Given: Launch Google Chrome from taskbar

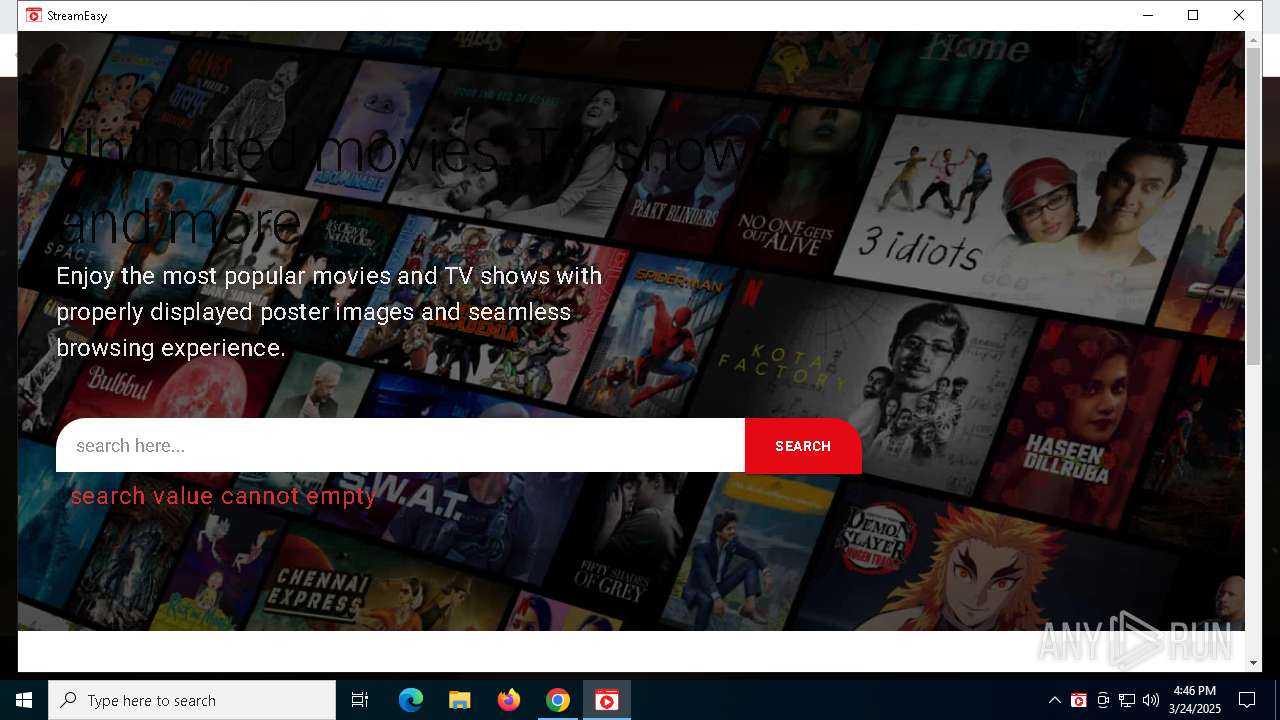Looking at the screenshot, I should [558, 700].
